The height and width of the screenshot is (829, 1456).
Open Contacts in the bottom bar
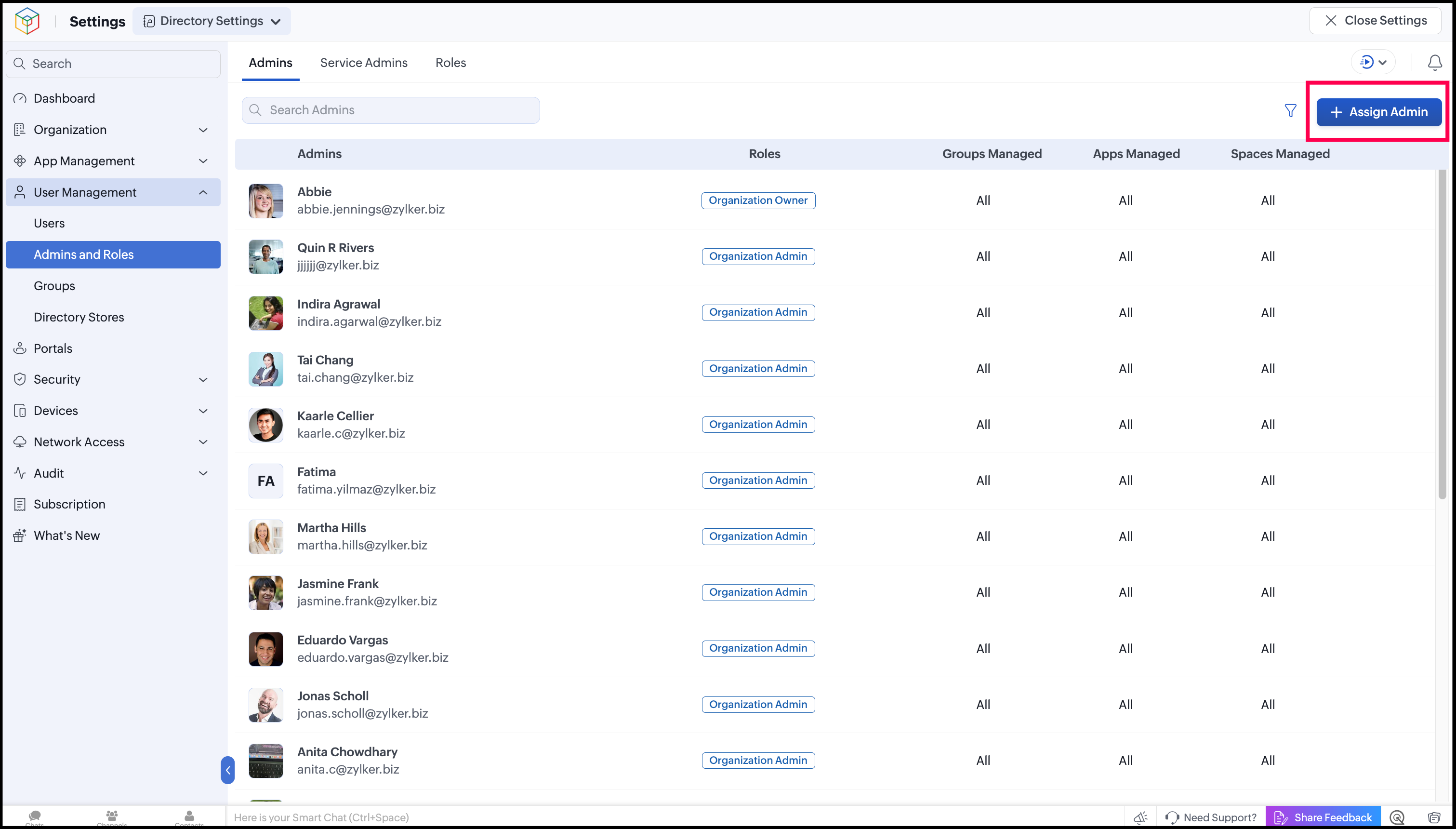click(189, 818)
